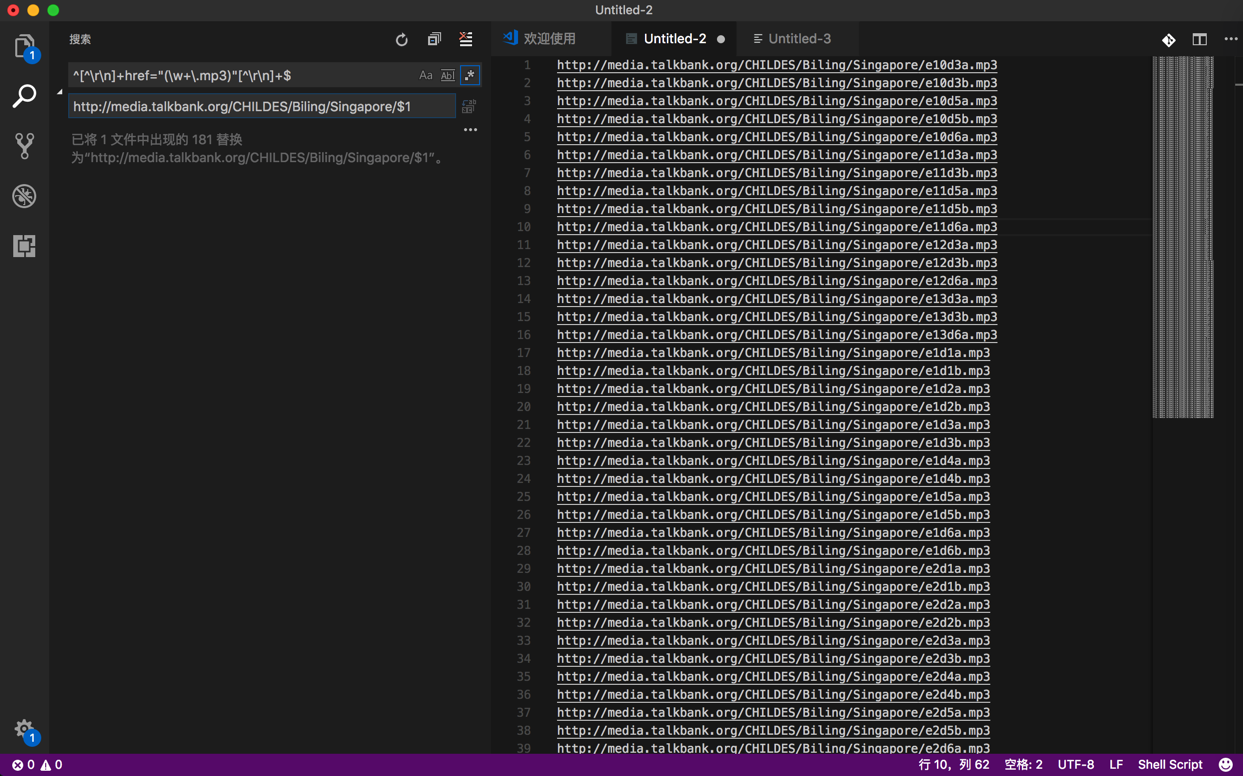This screenshot has width=1243, height=776.
Task: Open errors and warnings in status bar
Action: tap(37, 765)
